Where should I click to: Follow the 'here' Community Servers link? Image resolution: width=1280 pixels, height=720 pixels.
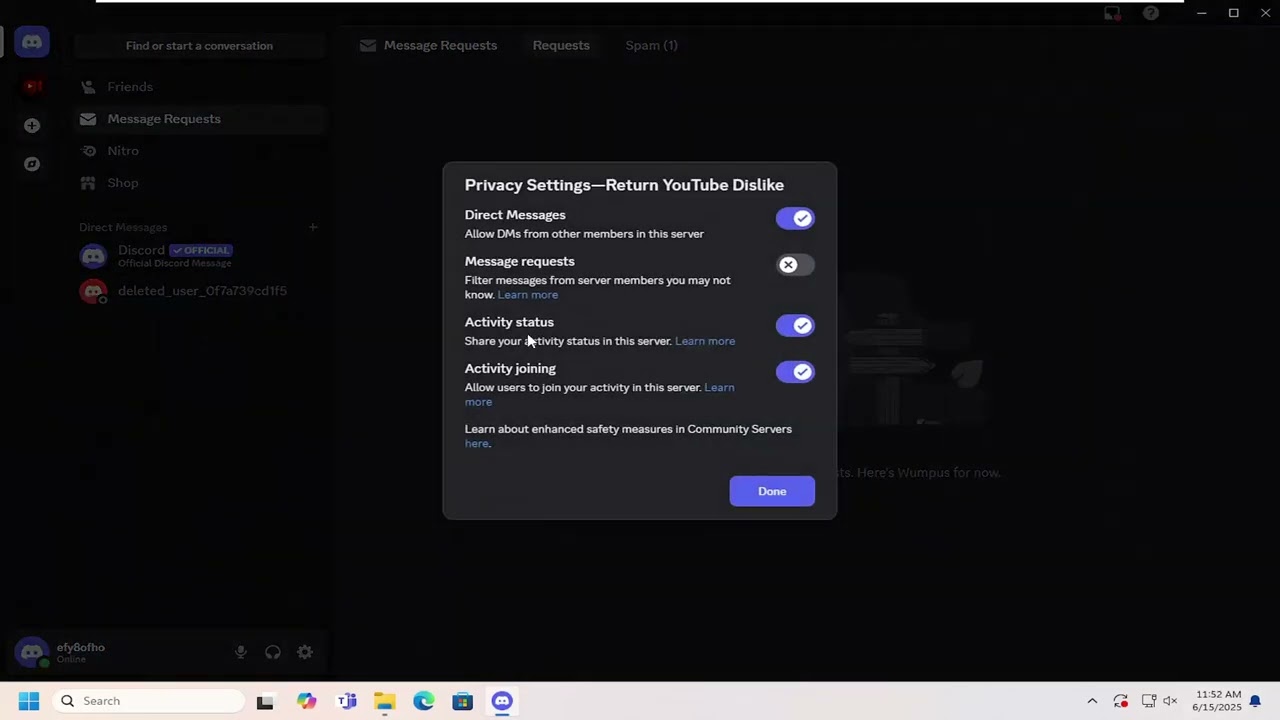point(477,444)
